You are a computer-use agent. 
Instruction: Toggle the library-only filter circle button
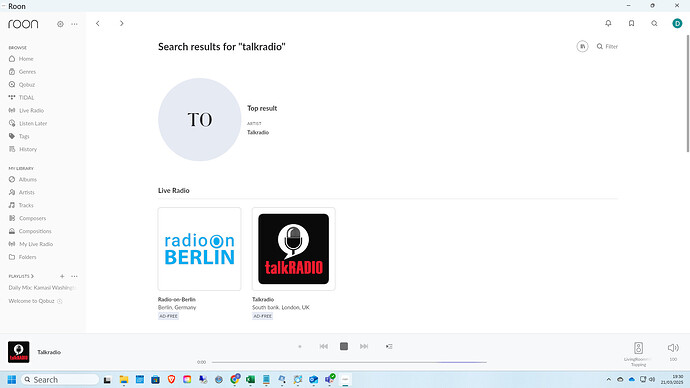click(582, 46)
